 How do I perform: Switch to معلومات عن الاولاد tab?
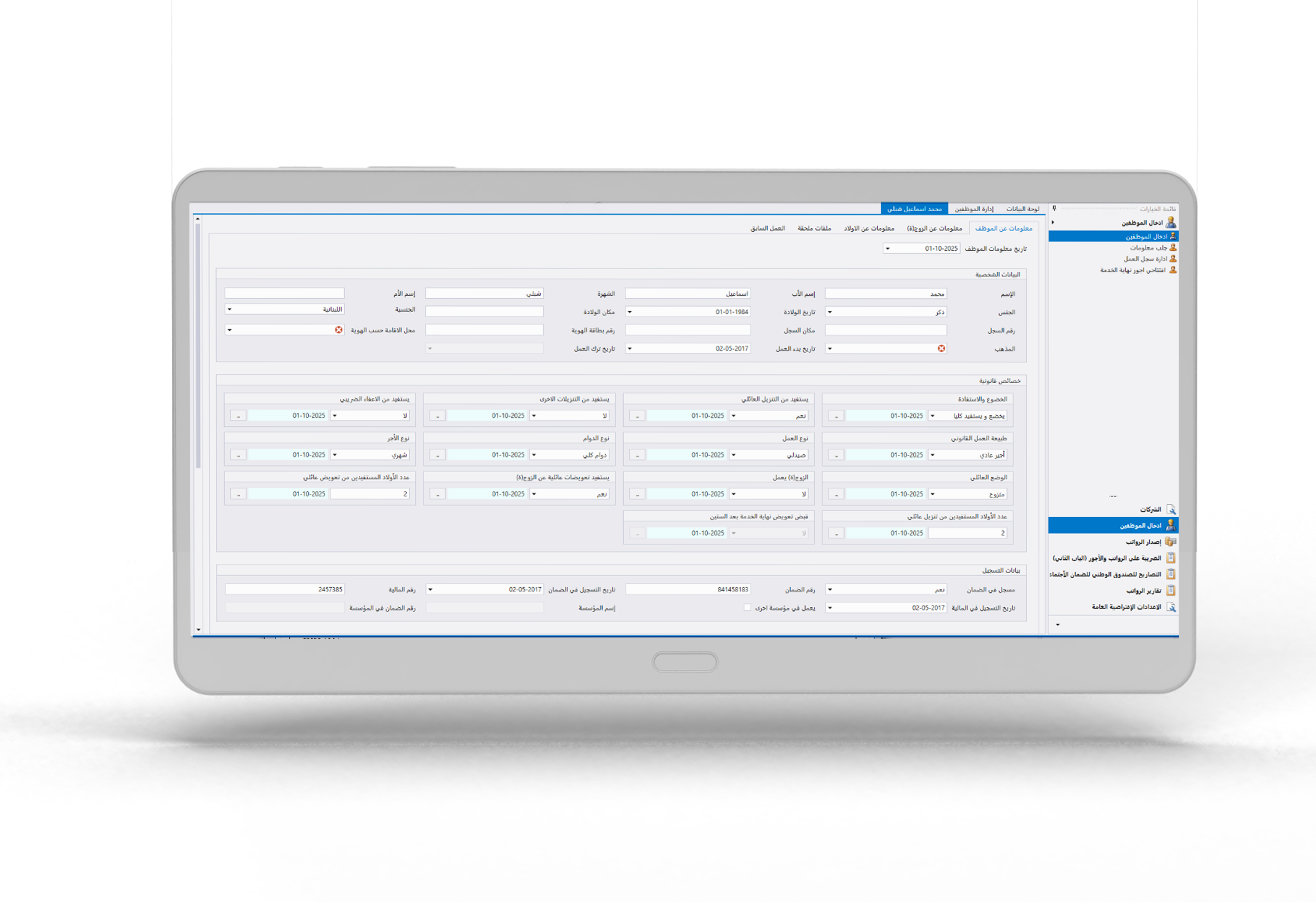tap(869, 229)
